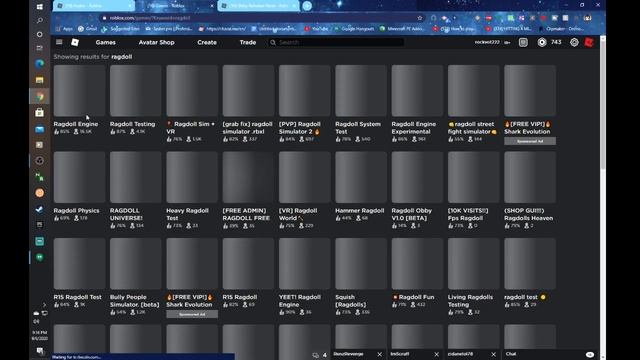Open the rocket222 profile link

(487, 42)
